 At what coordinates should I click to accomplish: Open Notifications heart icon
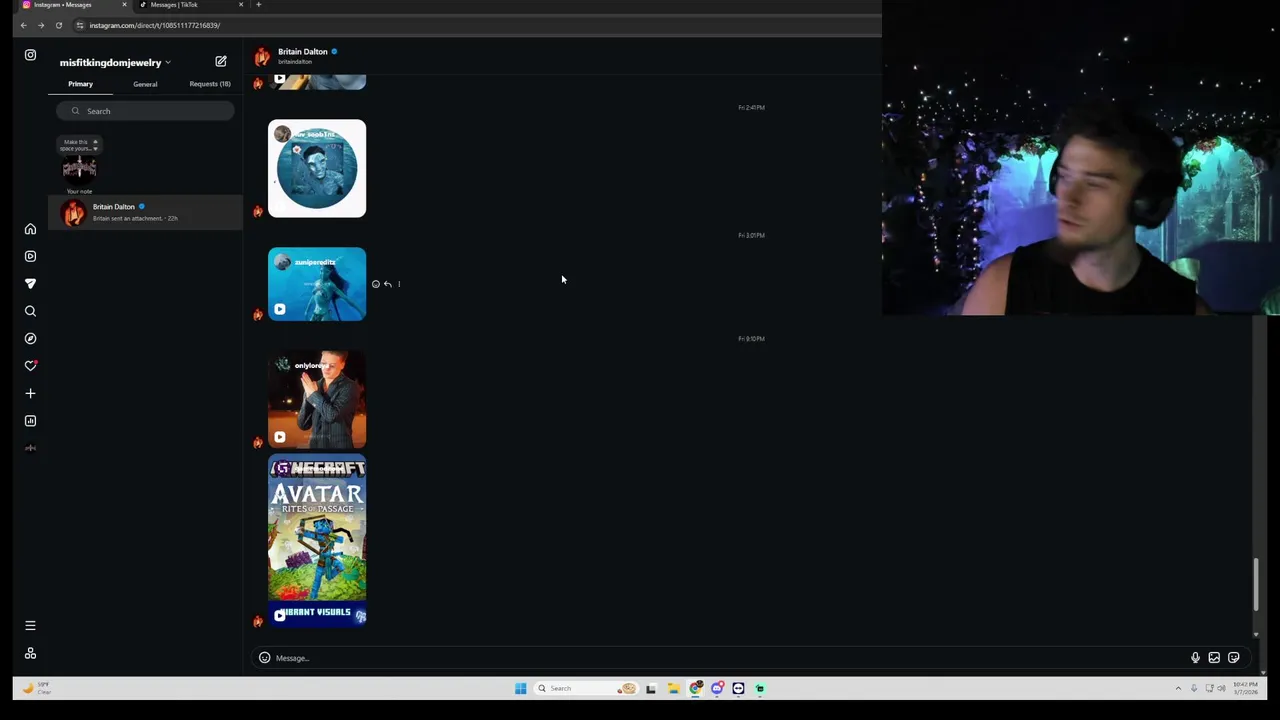[30, 366]
